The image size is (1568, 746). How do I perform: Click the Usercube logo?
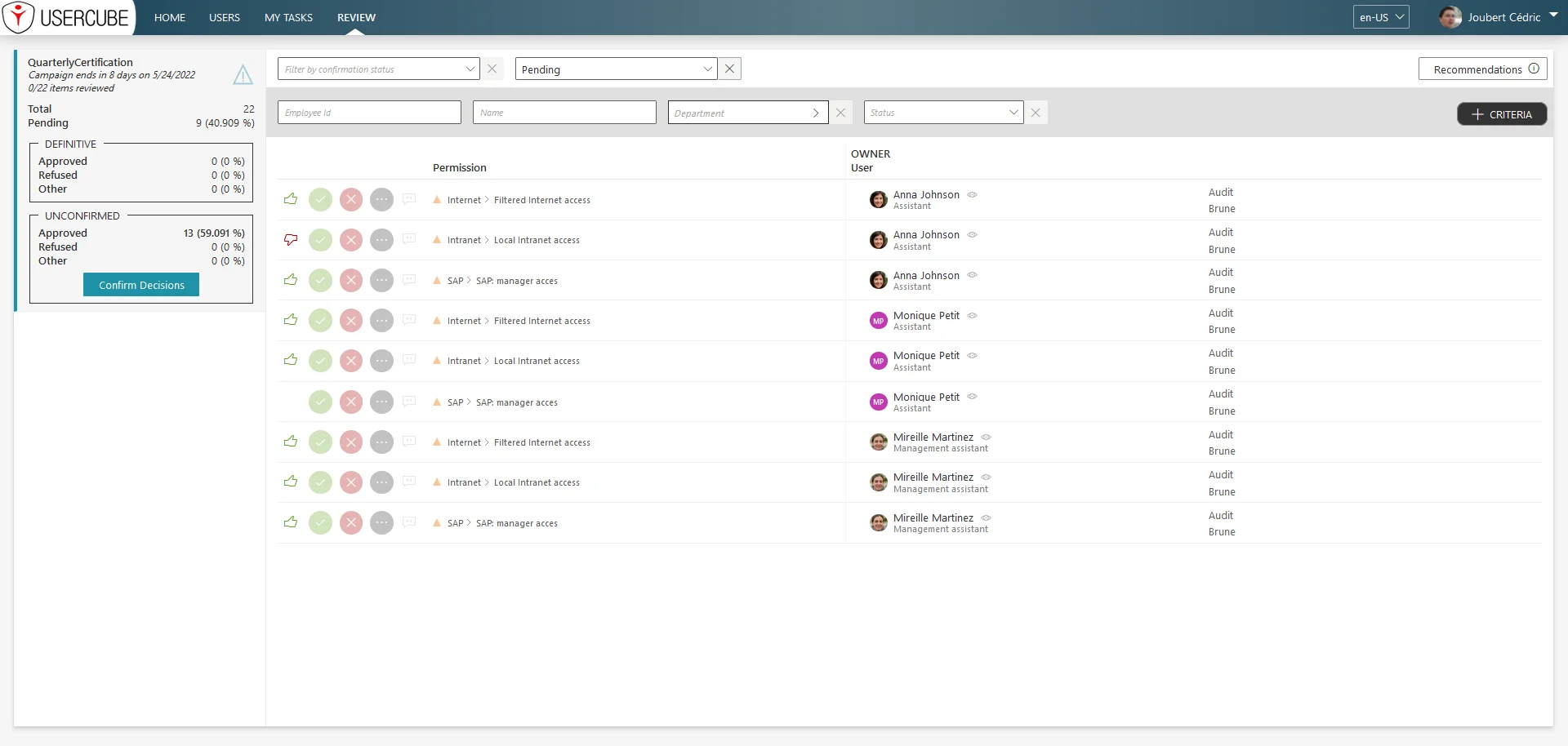click(67, 17)
